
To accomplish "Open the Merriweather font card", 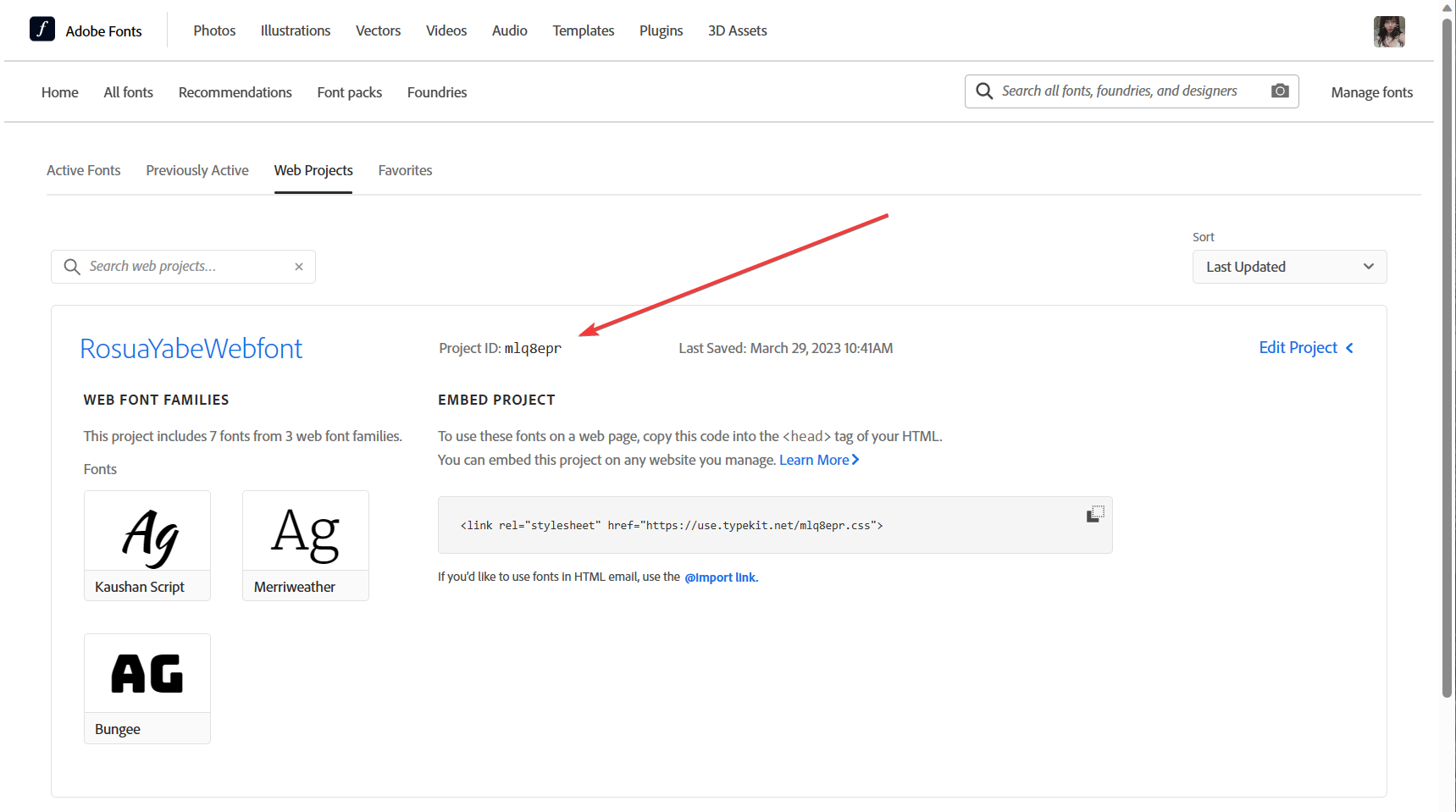I will pos(306,545).
